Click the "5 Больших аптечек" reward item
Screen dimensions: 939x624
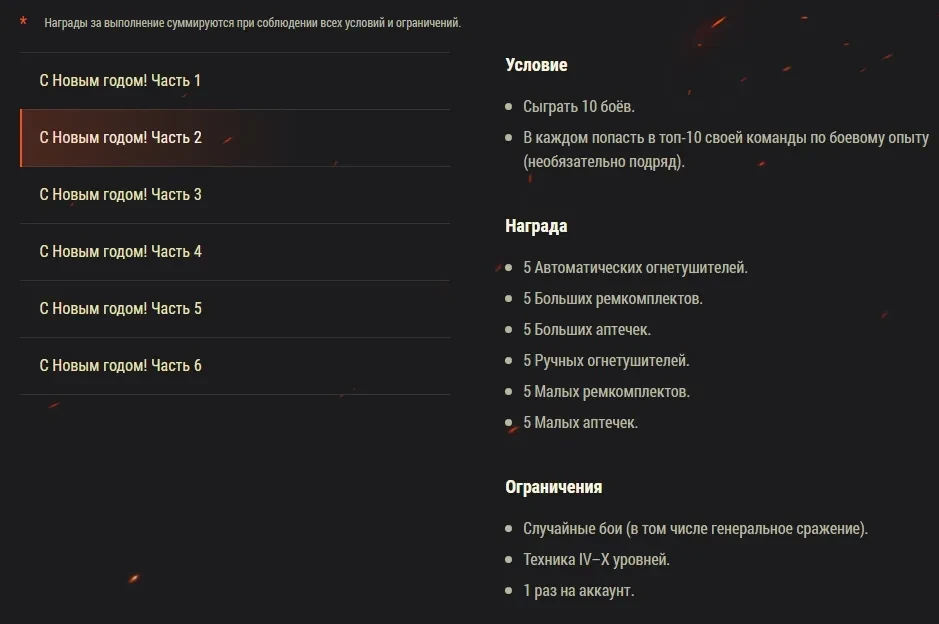pos(587,329)
